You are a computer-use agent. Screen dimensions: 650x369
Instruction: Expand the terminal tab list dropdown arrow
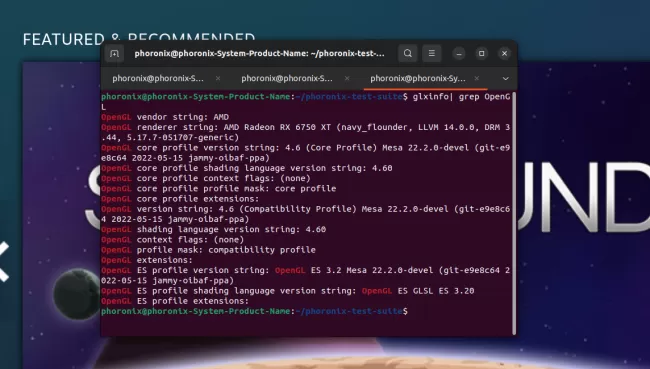(505, 78)
